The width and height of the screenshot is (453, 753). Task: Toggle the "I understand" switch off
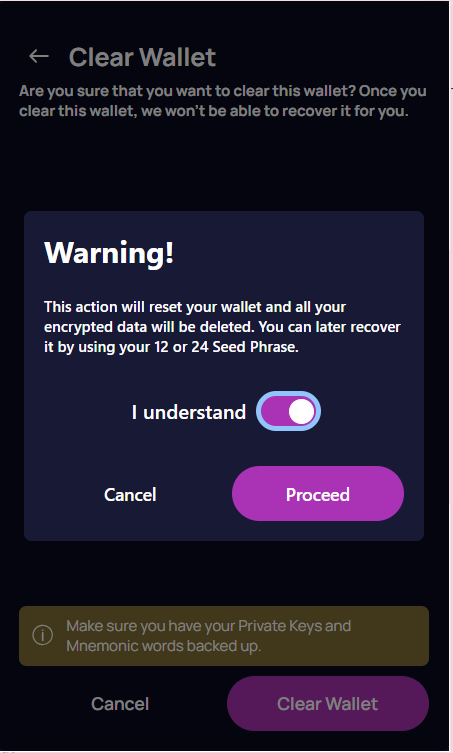pyautogui.click(x=288, y=412)
